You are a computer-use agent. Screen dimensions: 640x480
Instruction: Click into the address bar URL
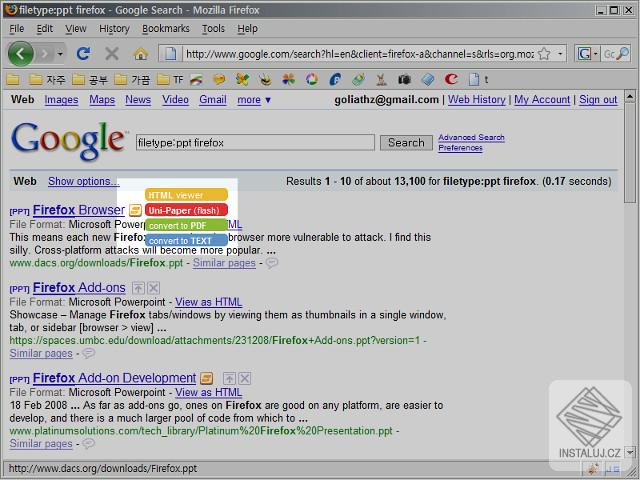click(360, 54)
